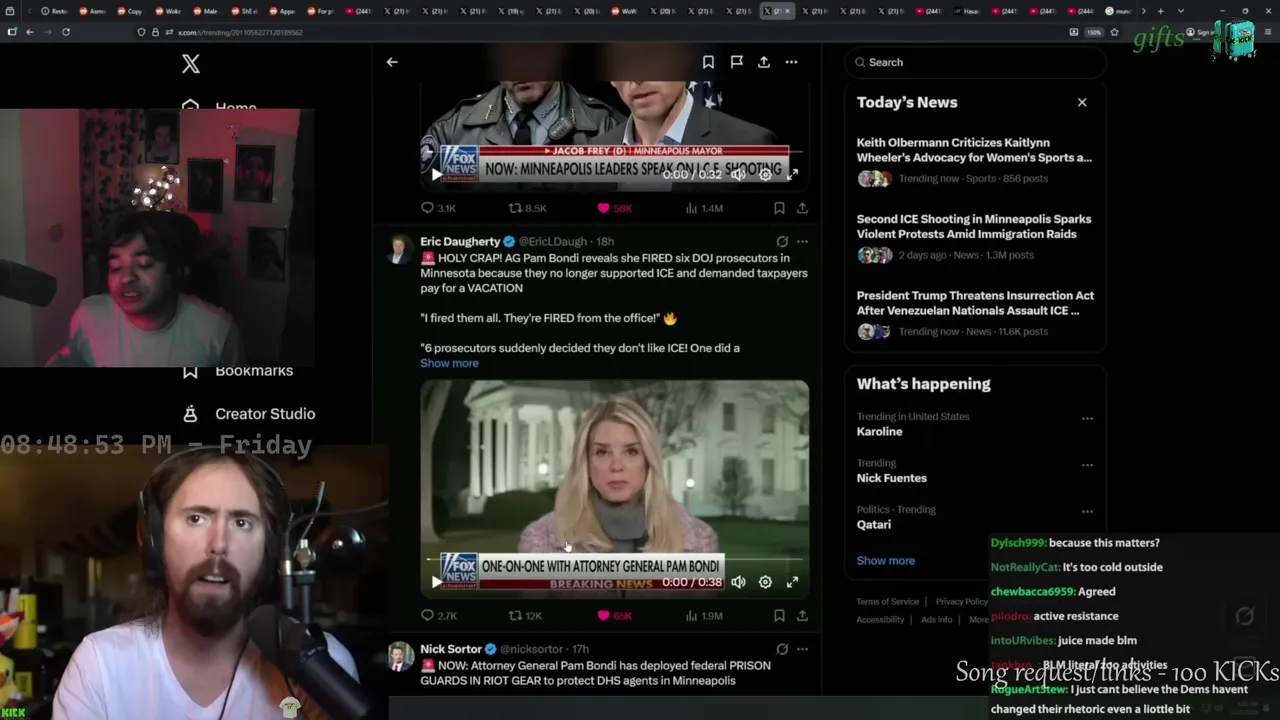Open settings gear on the Pam Bondi video
Viewport: 1280px width, 720px height.
click(x=765, y=582)
